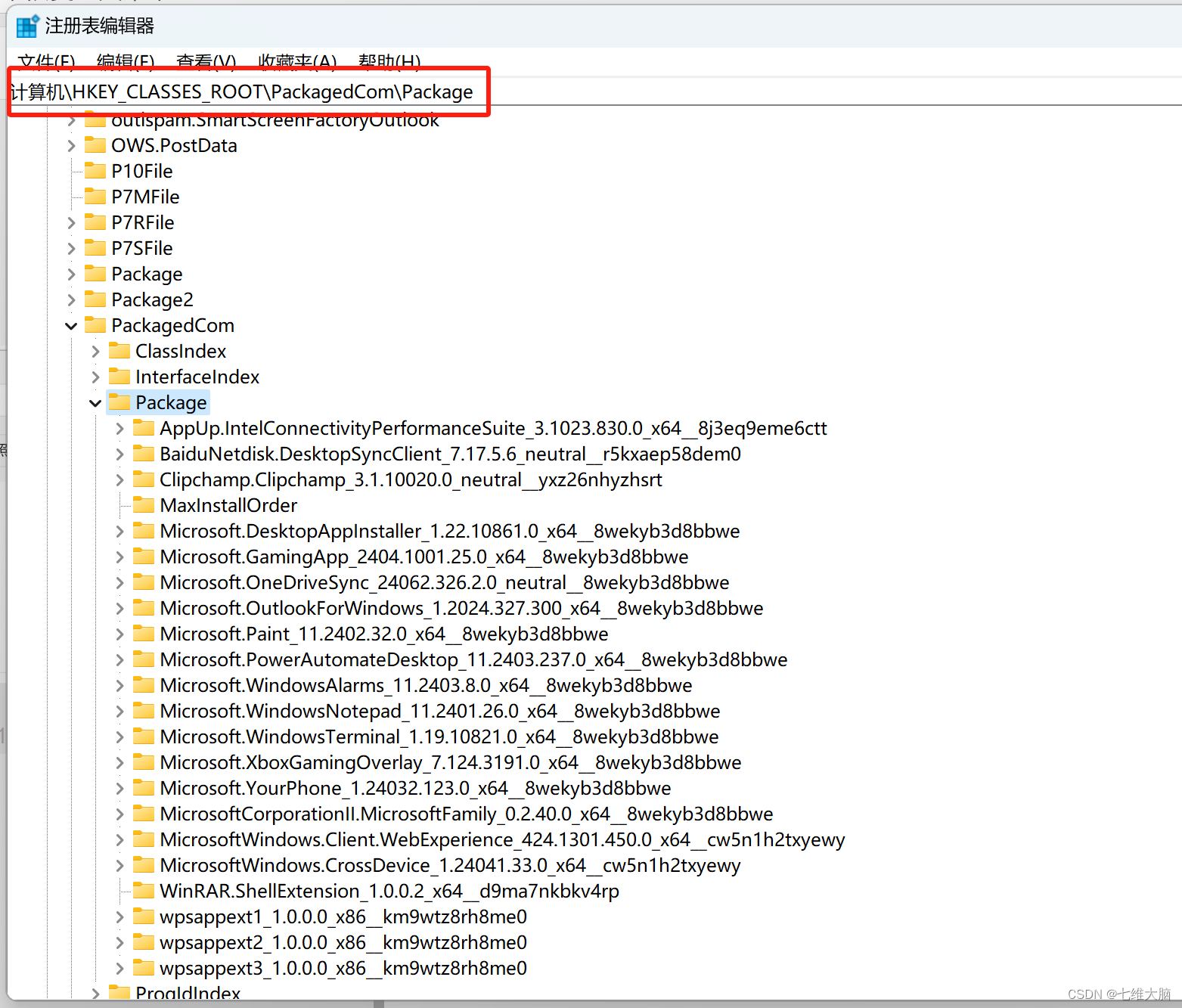This screenshot has height=1008, width=1182.
Task: Select MicrosoftWindows.CrossDevice_1.24041.33.0 key
Action: [x=450, y=866]
